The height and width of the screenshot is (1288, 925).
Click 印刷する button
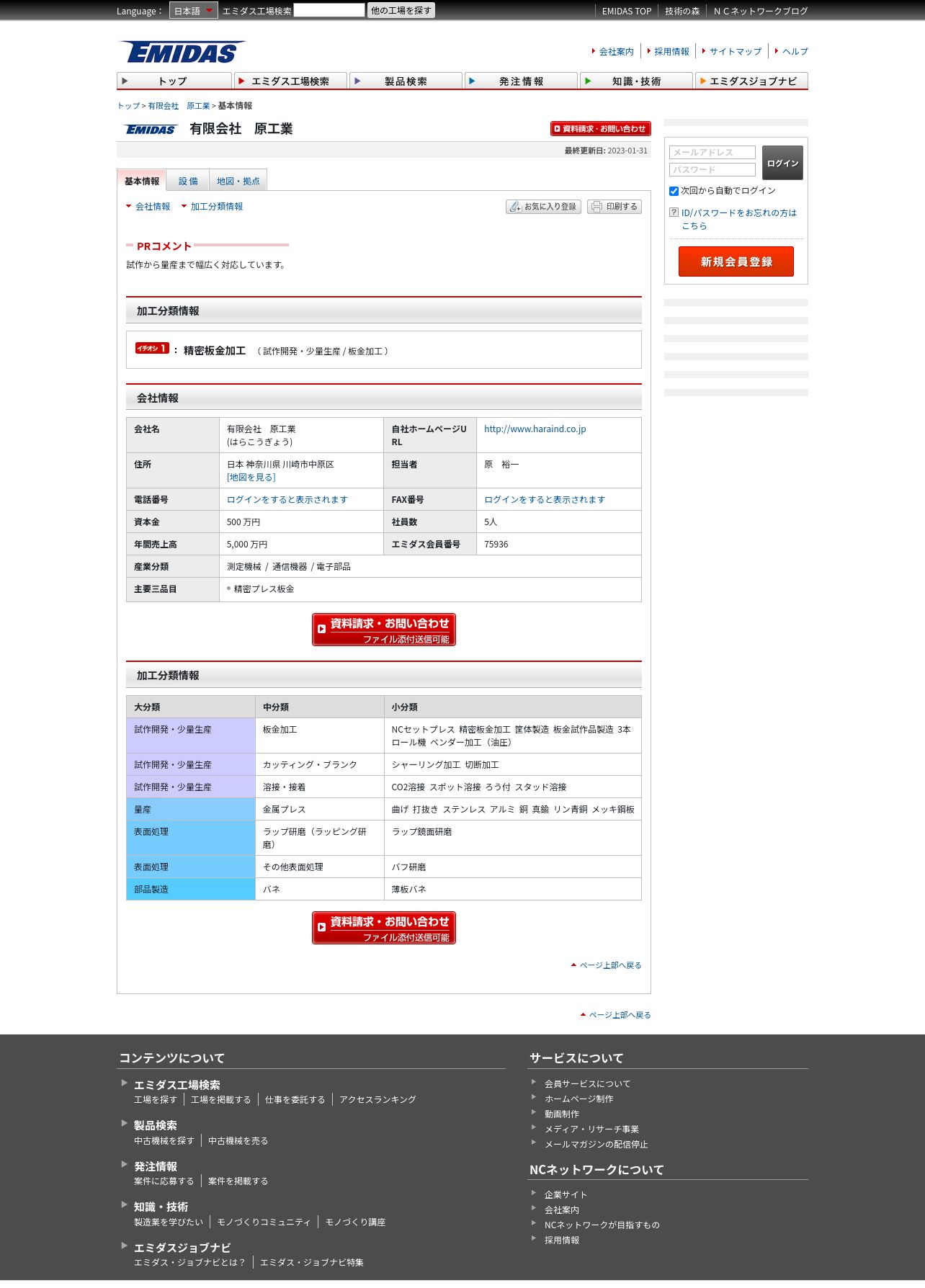coord(615,207)
